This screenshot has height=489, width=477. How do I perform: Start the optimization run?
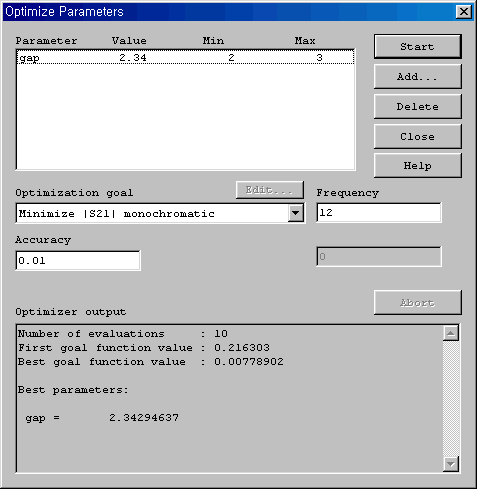(x=418, y=46)
